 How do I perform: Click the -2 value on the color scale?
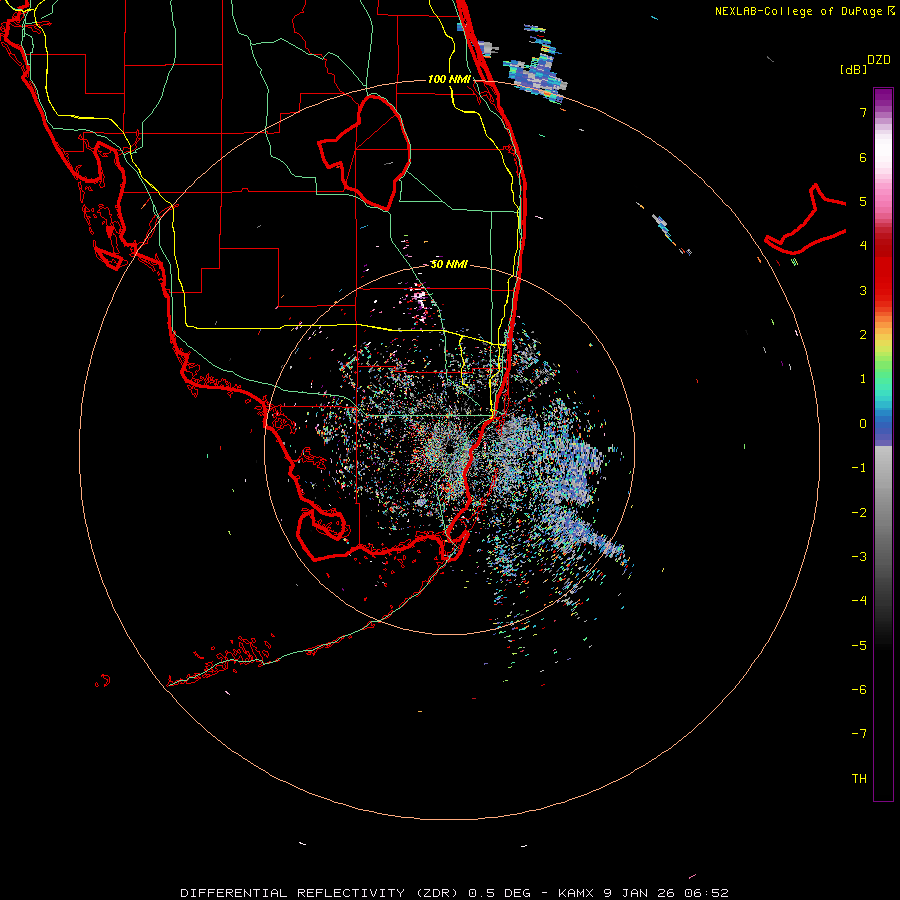pyautogui.click(x=859, y=513)
